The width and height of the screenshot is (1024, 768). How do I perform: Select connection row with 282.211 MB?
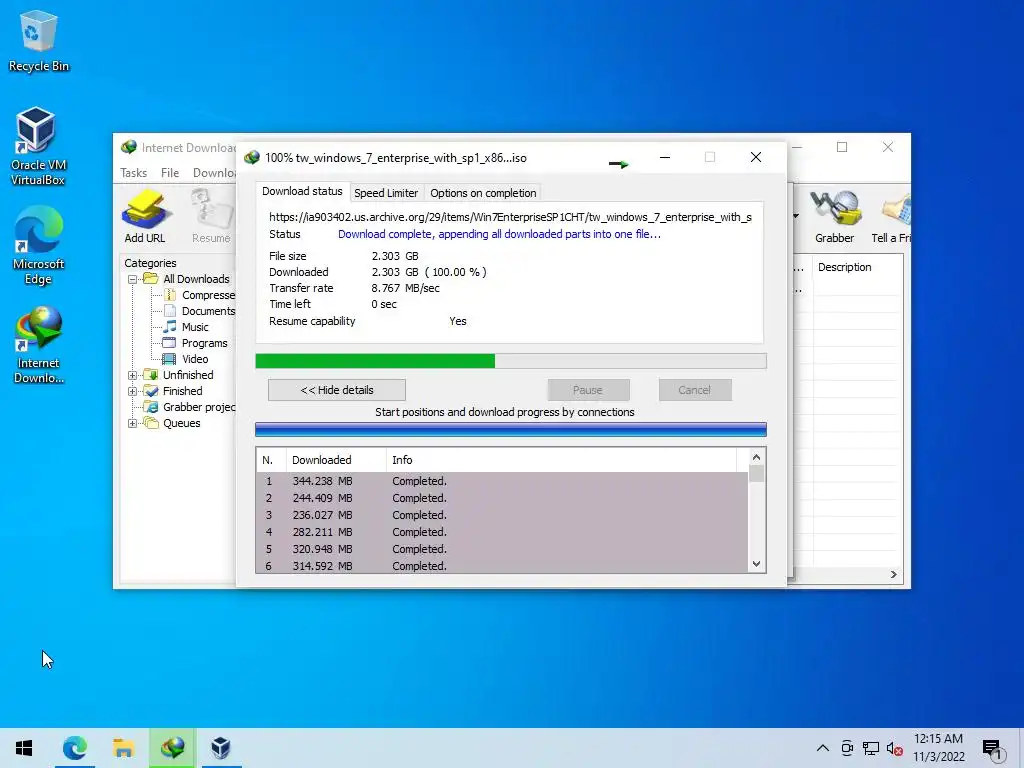tap(502, 532)
